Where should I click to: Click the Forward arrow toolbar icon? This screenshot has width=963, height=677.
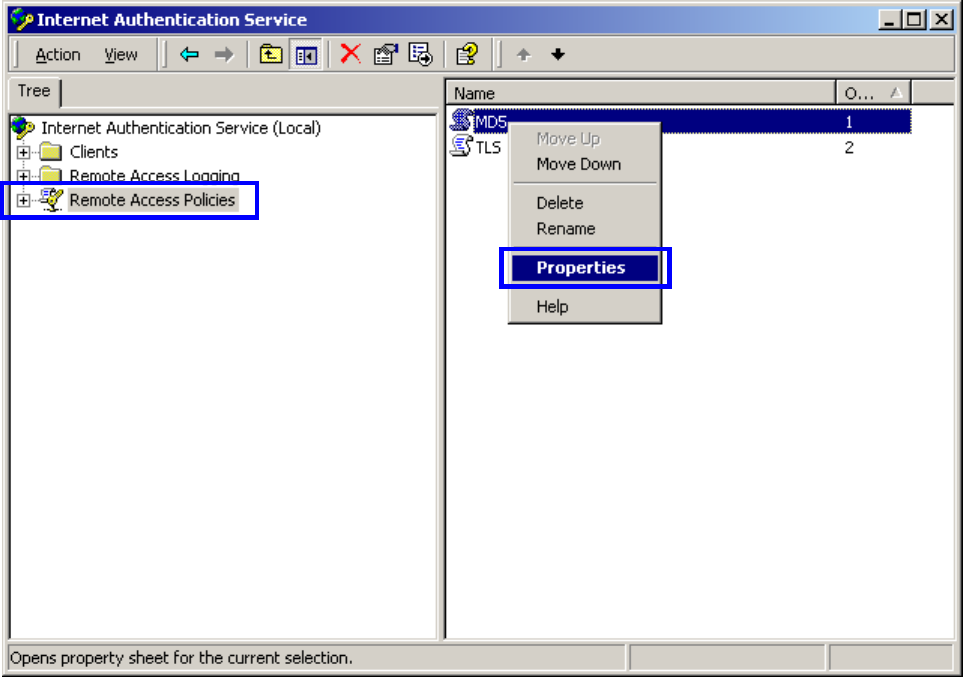[224, 55]
